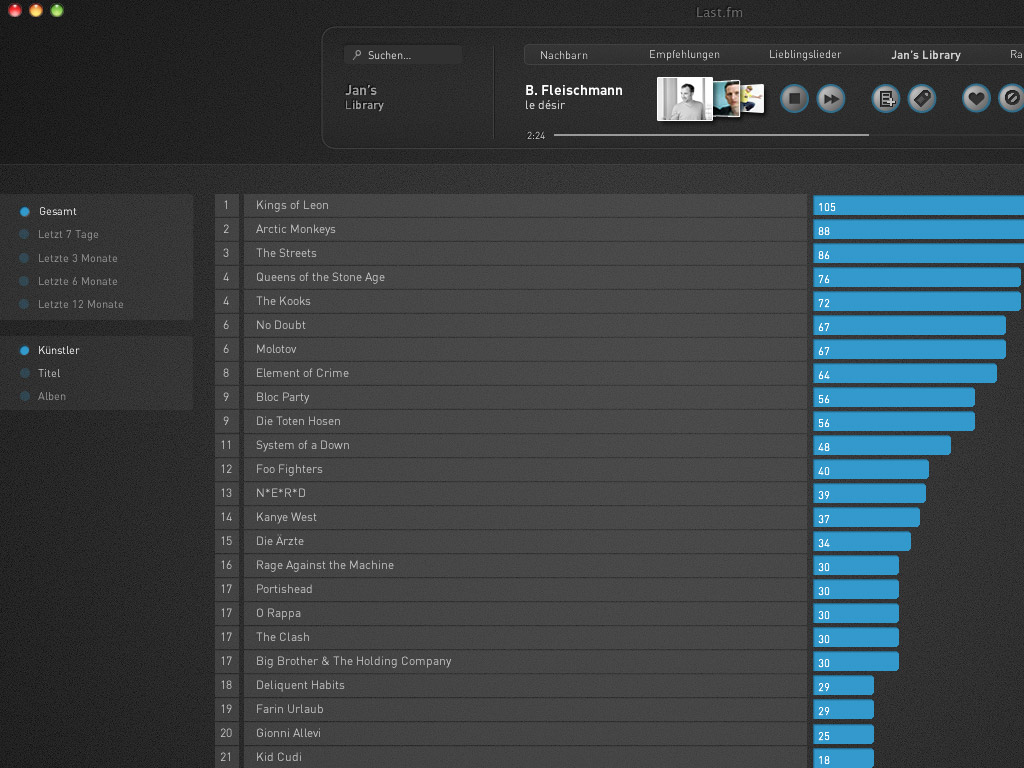
Task: Open The Streets artist entry
Action: pos(525,253)
